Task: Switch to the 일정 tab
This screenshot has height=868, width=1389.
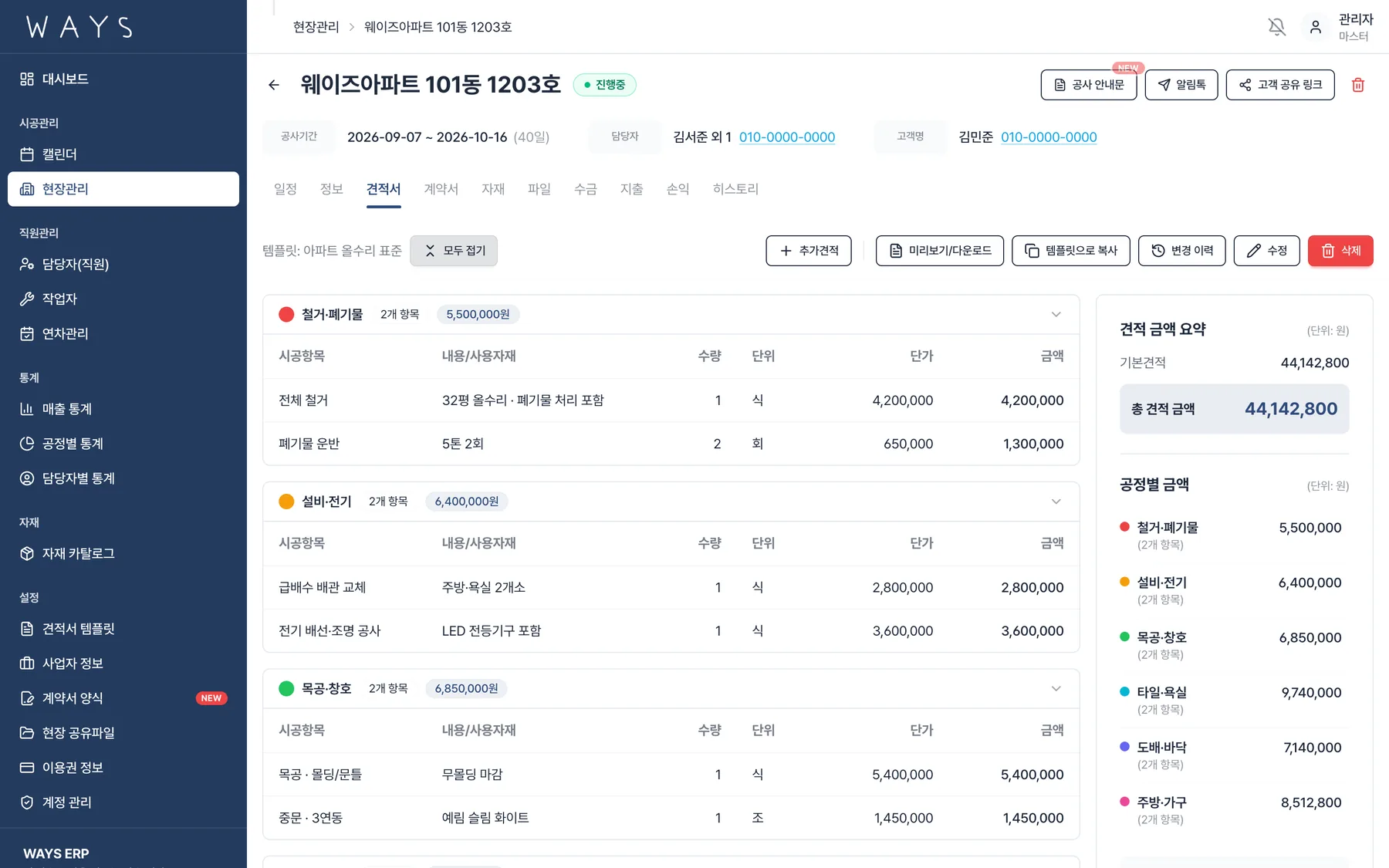Action: 286,189
